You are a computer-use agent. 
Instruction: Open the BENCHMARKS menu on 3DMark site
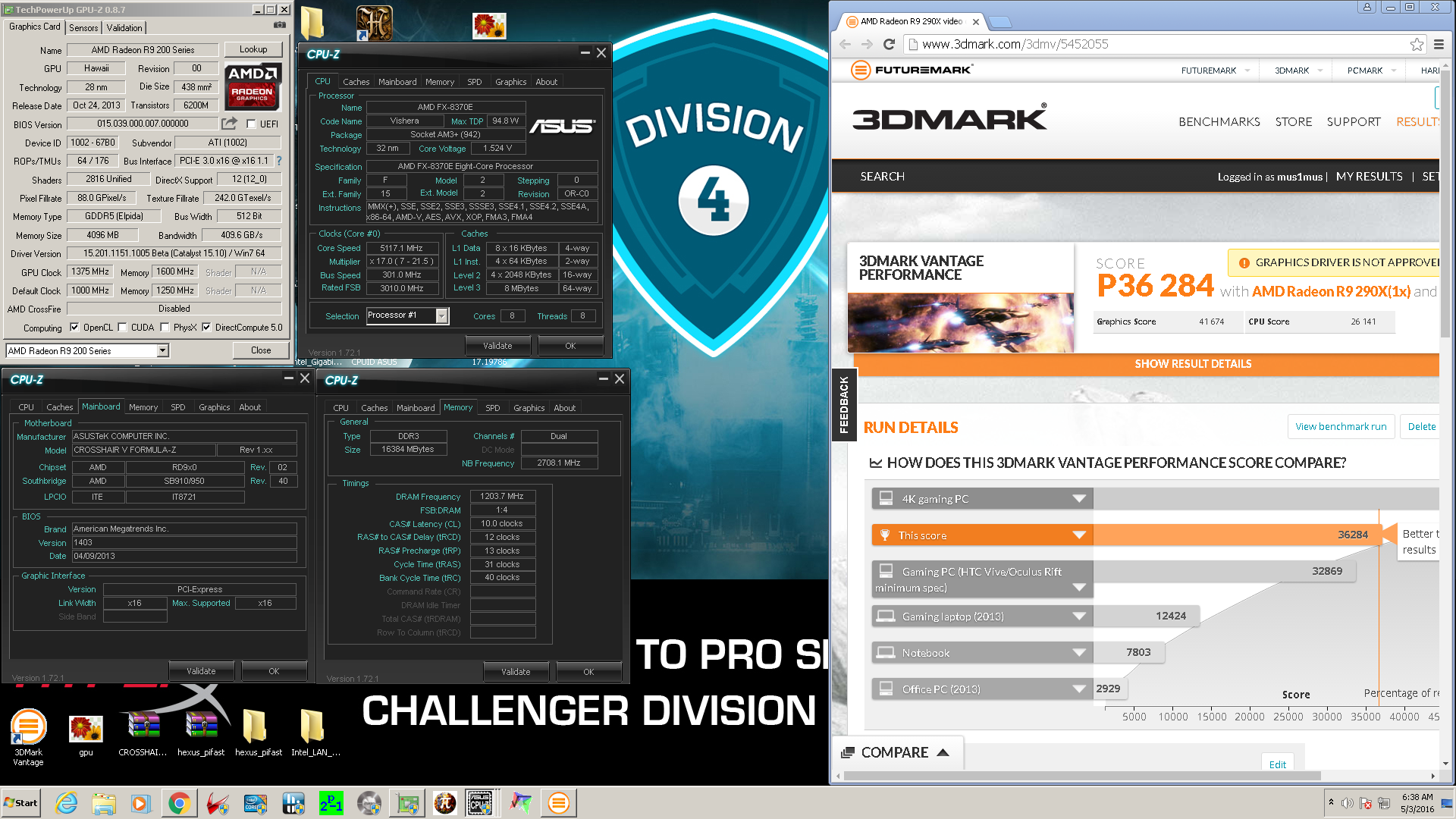coord(1219,122)
